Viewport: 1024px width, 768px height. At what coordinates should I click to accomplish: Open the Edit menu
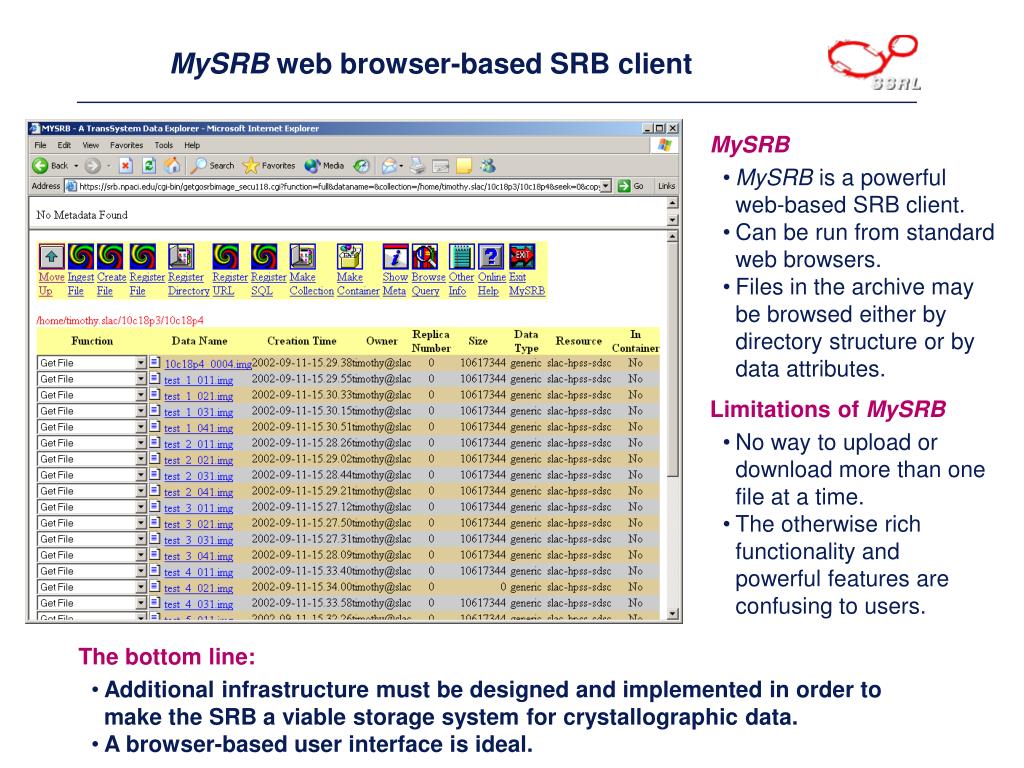pos(64,145)
